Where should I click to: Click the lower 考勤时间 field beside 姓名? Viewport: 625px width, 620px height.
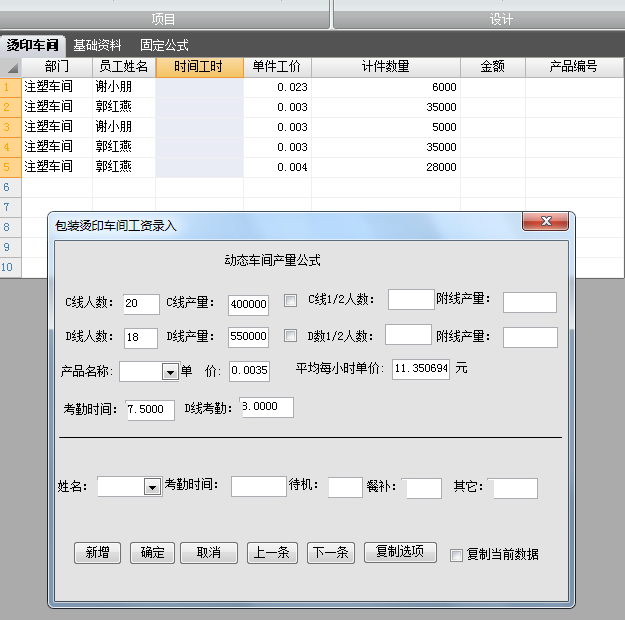pyautogui.click(x=259, y=486)
